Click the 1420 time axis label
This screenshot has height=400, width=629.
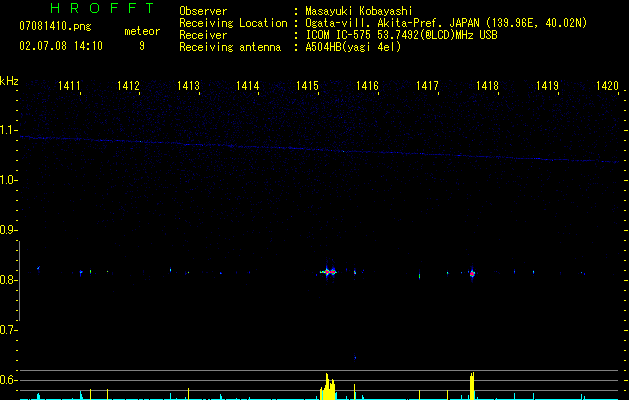pos(607,86)
